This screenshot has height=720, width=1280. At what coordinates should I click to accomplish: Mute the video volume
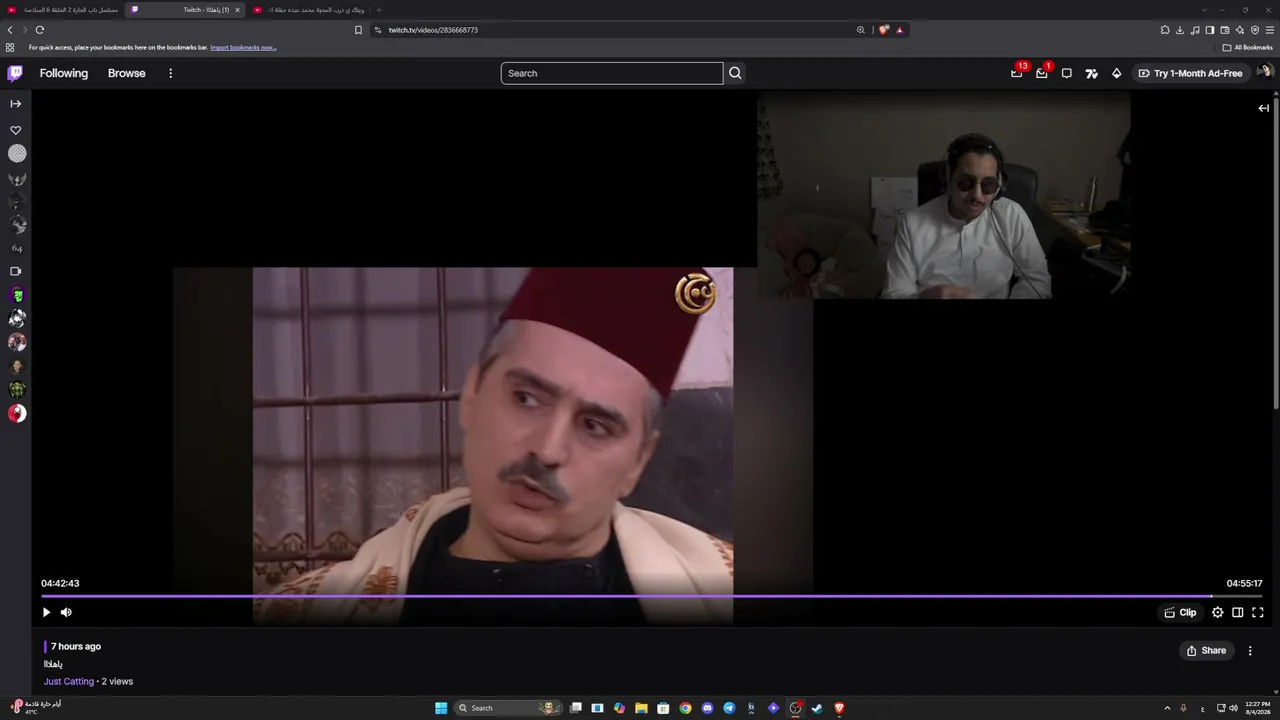point(66,612)
